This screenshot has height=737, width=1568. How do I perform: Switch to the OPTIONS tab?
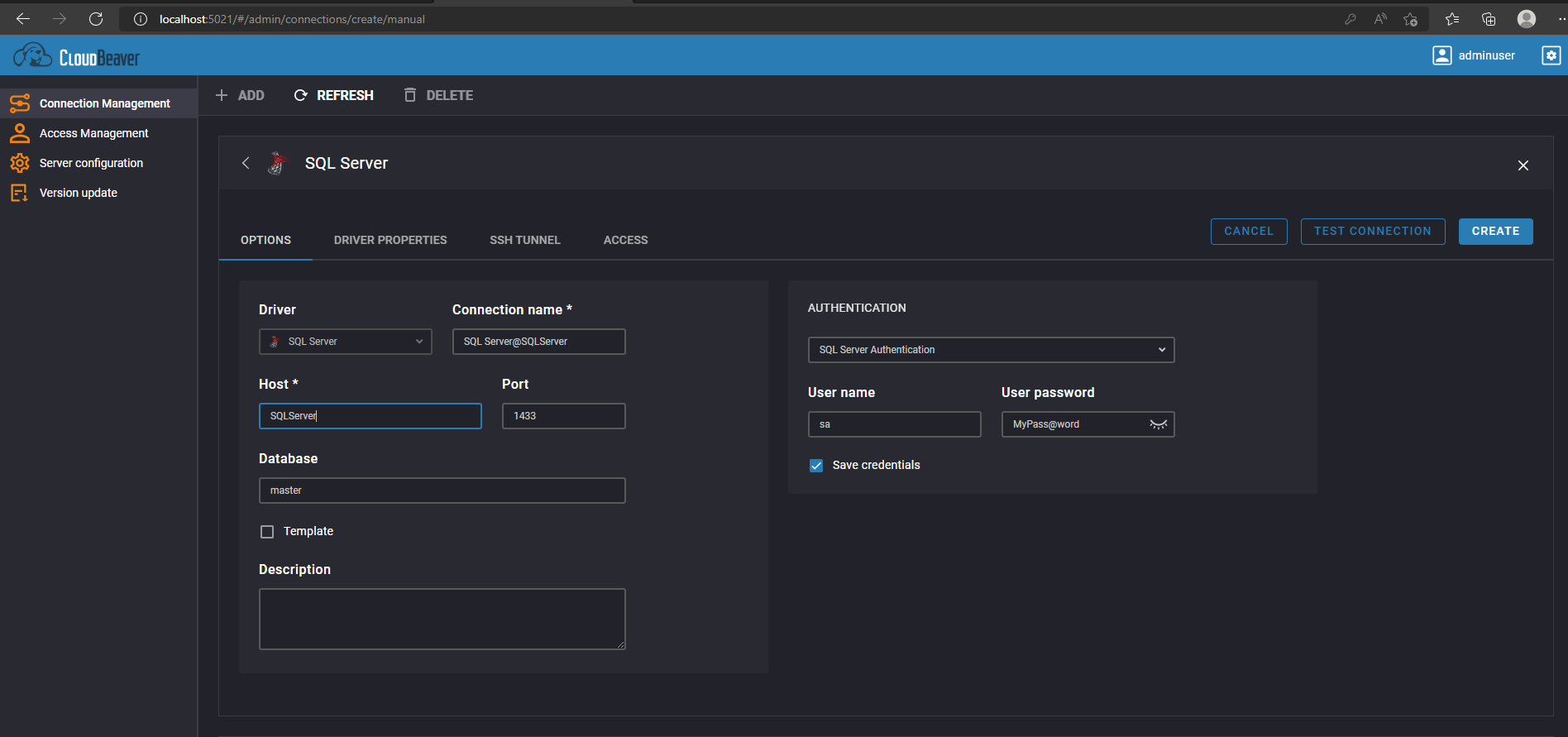265,240
